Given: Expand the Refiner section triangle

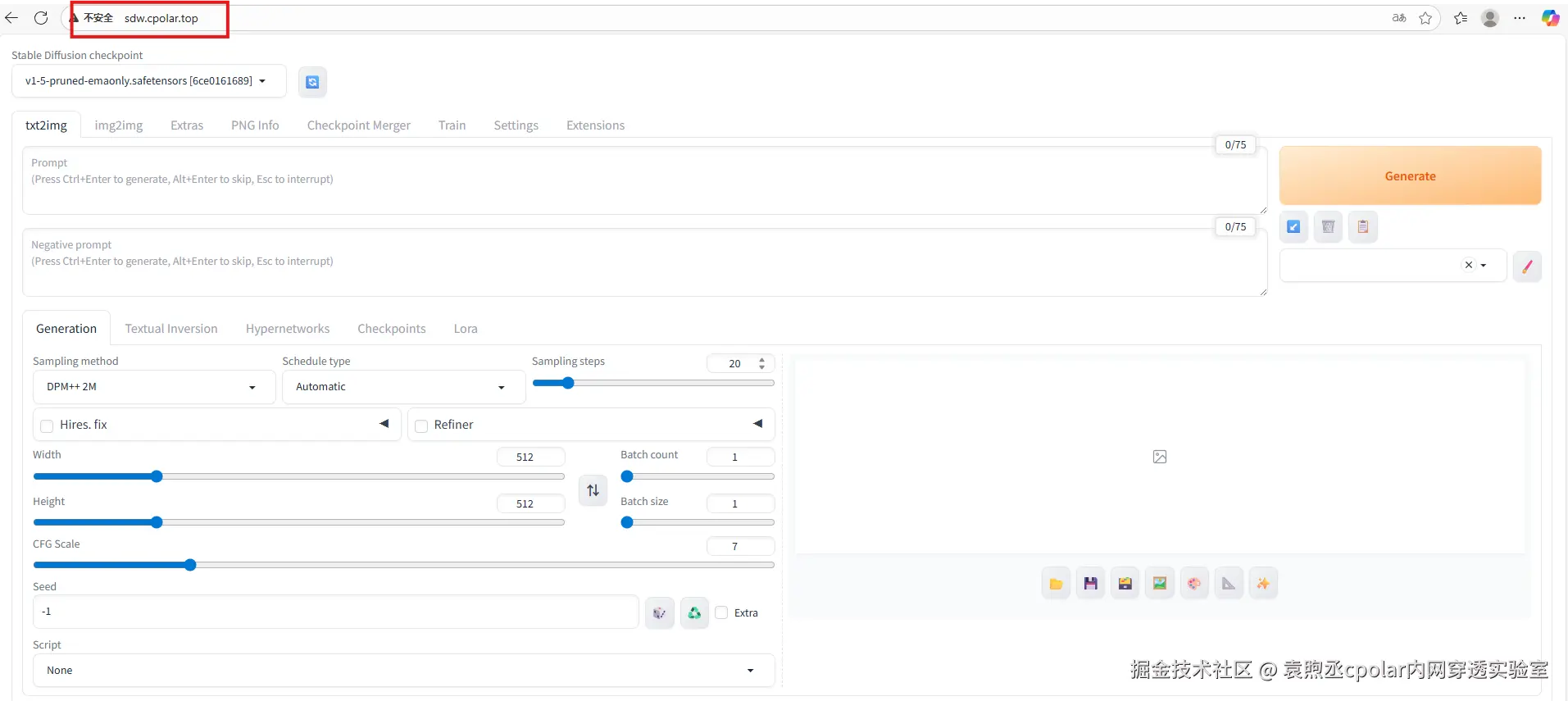Looking at the screenshot, I should coord(757,424).
